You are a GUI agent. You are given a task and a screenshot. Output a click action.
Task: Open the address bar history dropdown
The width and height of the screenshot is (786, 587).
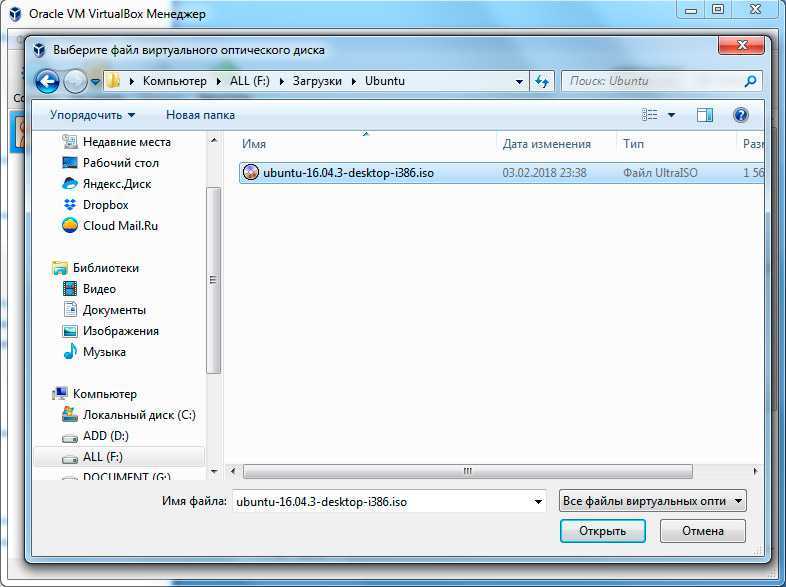coord(519,82)
